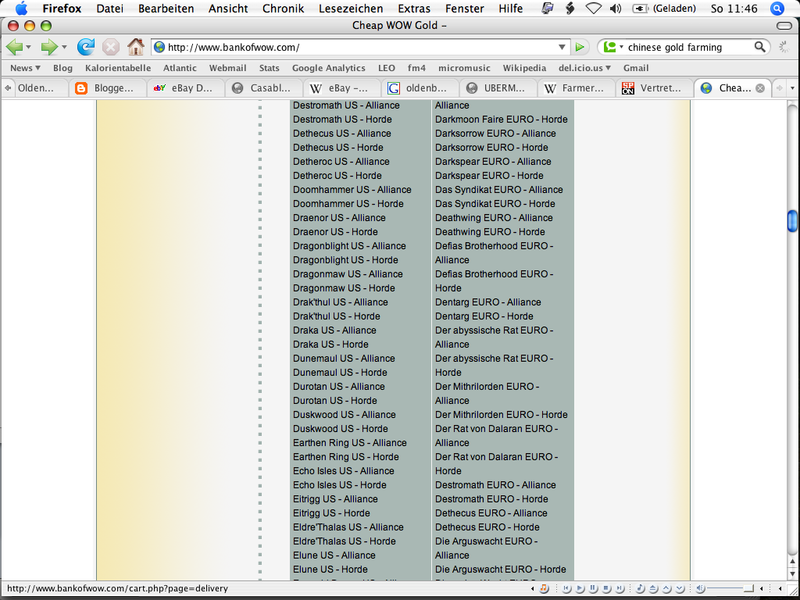Open Spotlight search in the menu bar

click(777, 9)
